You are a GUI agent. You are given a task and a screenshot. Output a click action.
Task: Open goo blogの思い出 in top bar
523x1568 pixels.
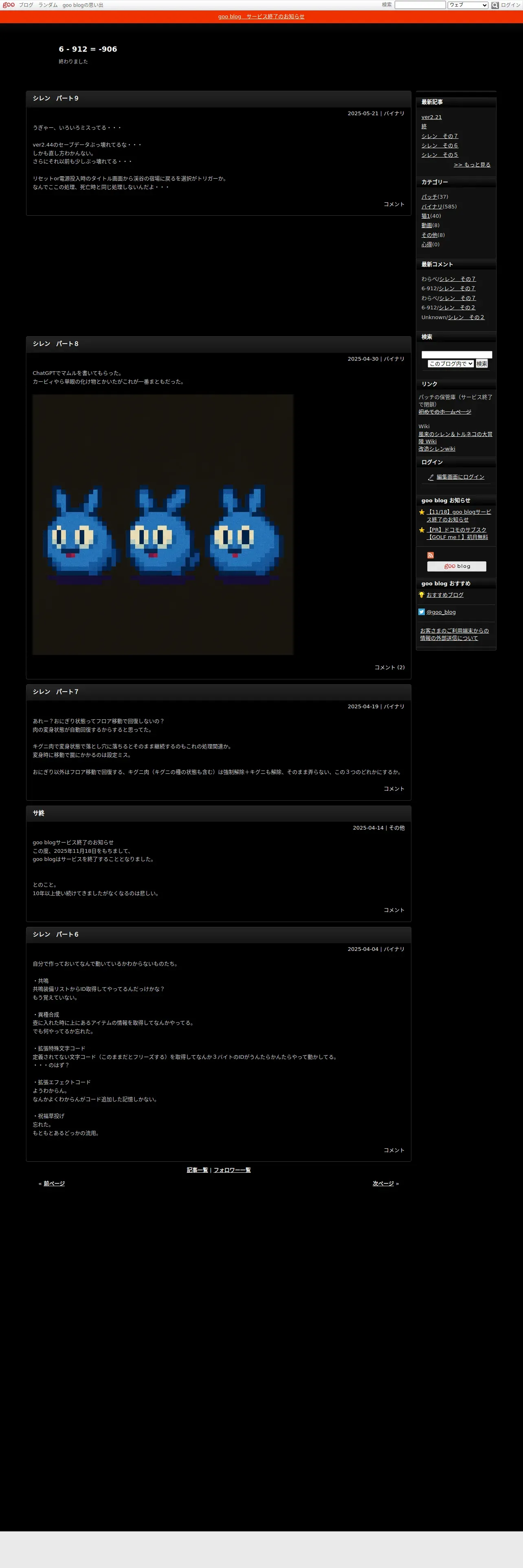pos(83,5)
